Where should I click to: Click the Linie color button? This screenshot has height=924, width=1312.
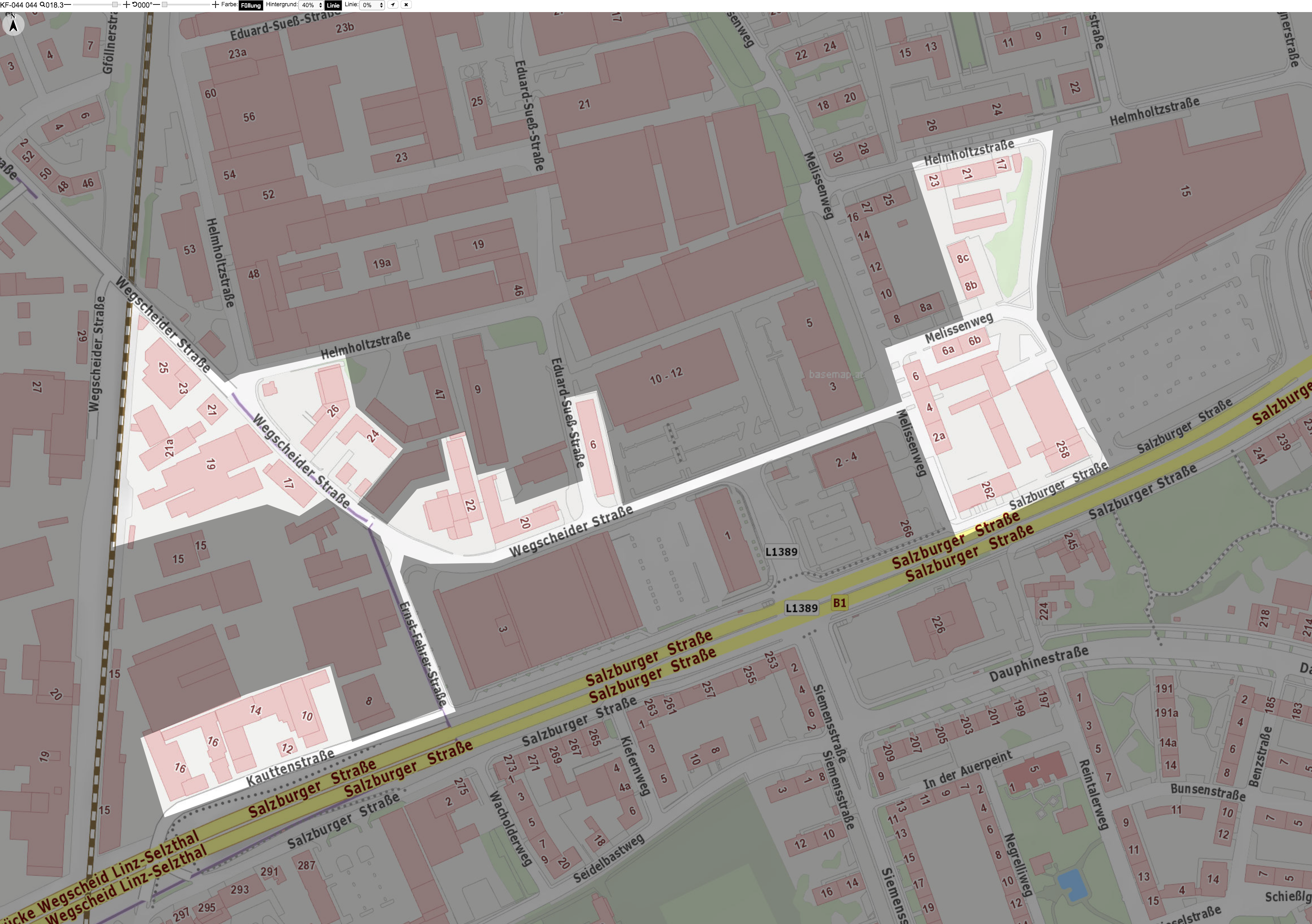tap(333, 5)
